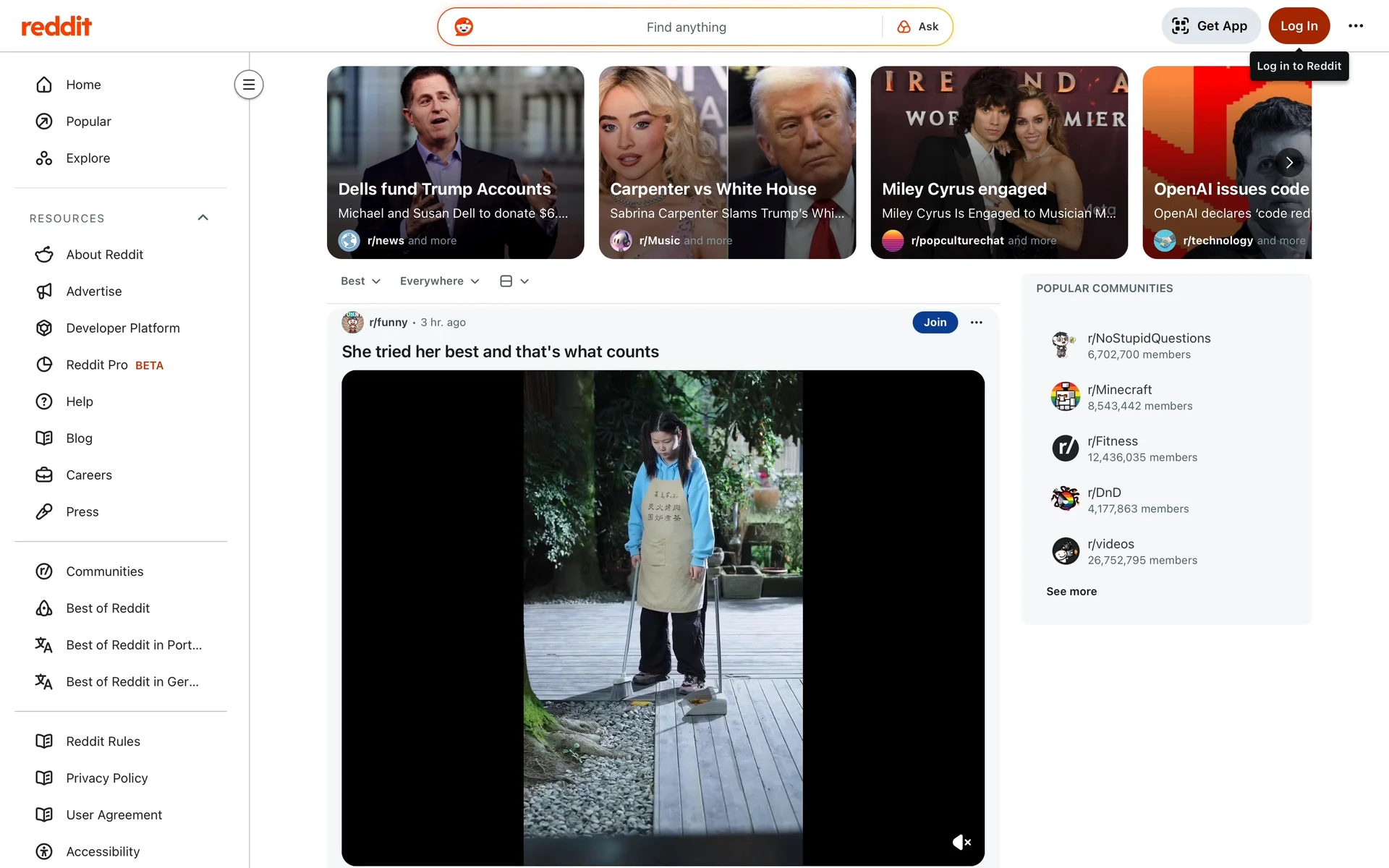Open Communities from the sidebar
The height and width of the screenshot is (868, 1389).
point(104,571)
